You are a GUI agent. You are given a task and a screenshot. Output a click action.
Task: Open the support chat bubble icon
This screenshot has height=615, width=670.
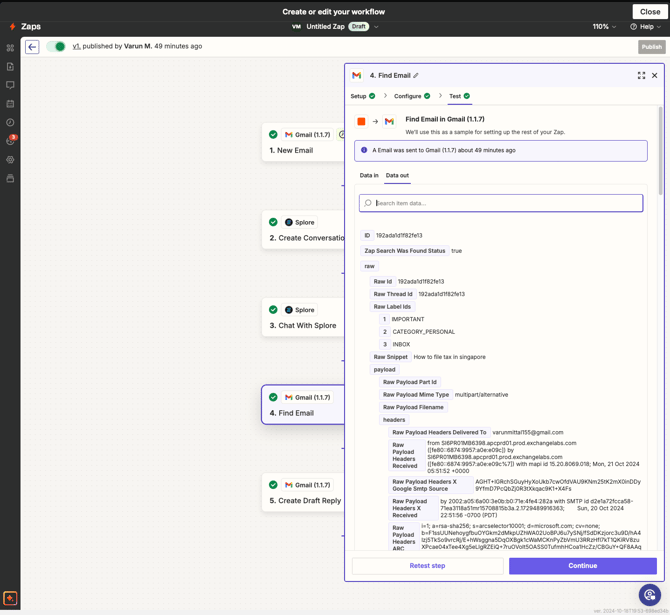(x=649, y=594)
